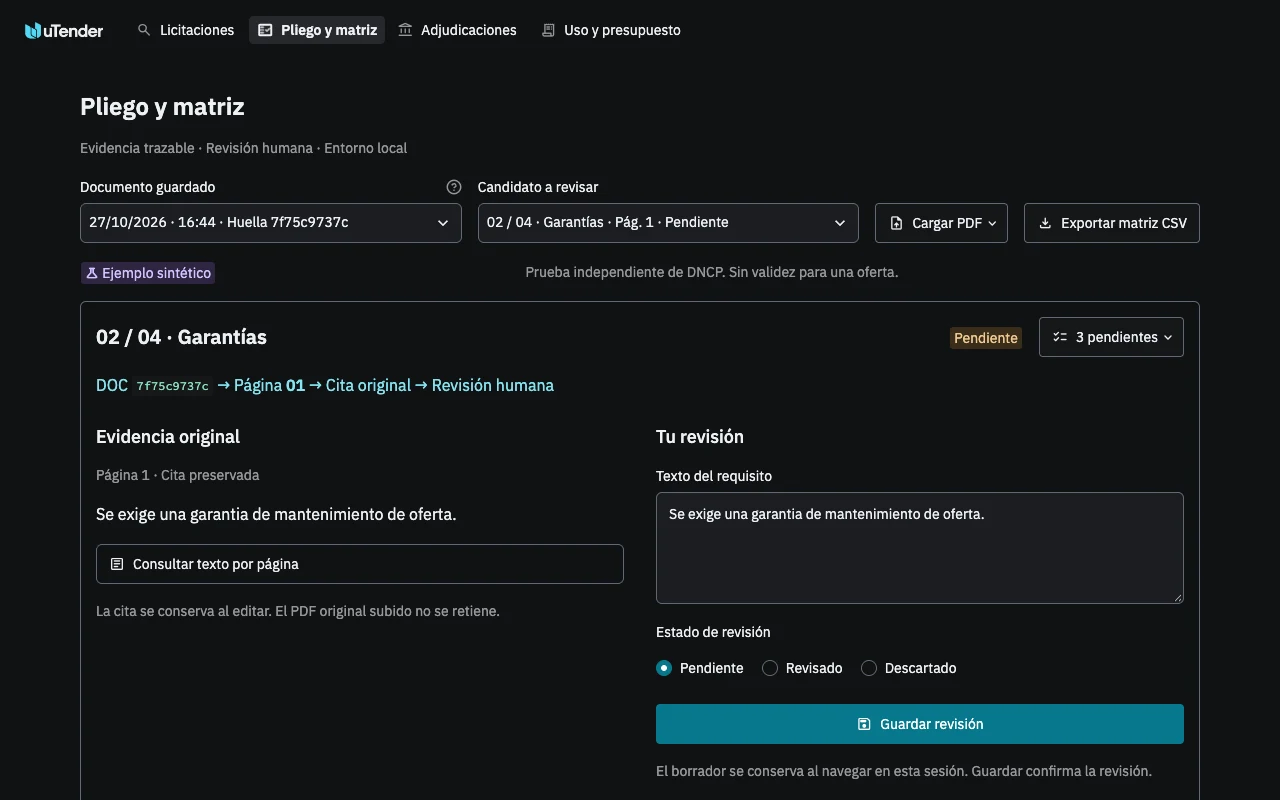Image resolution: width=1280 pixels, height=800 pixels.
Task: Open the Licitaciones tab
Action: point(186,30)
